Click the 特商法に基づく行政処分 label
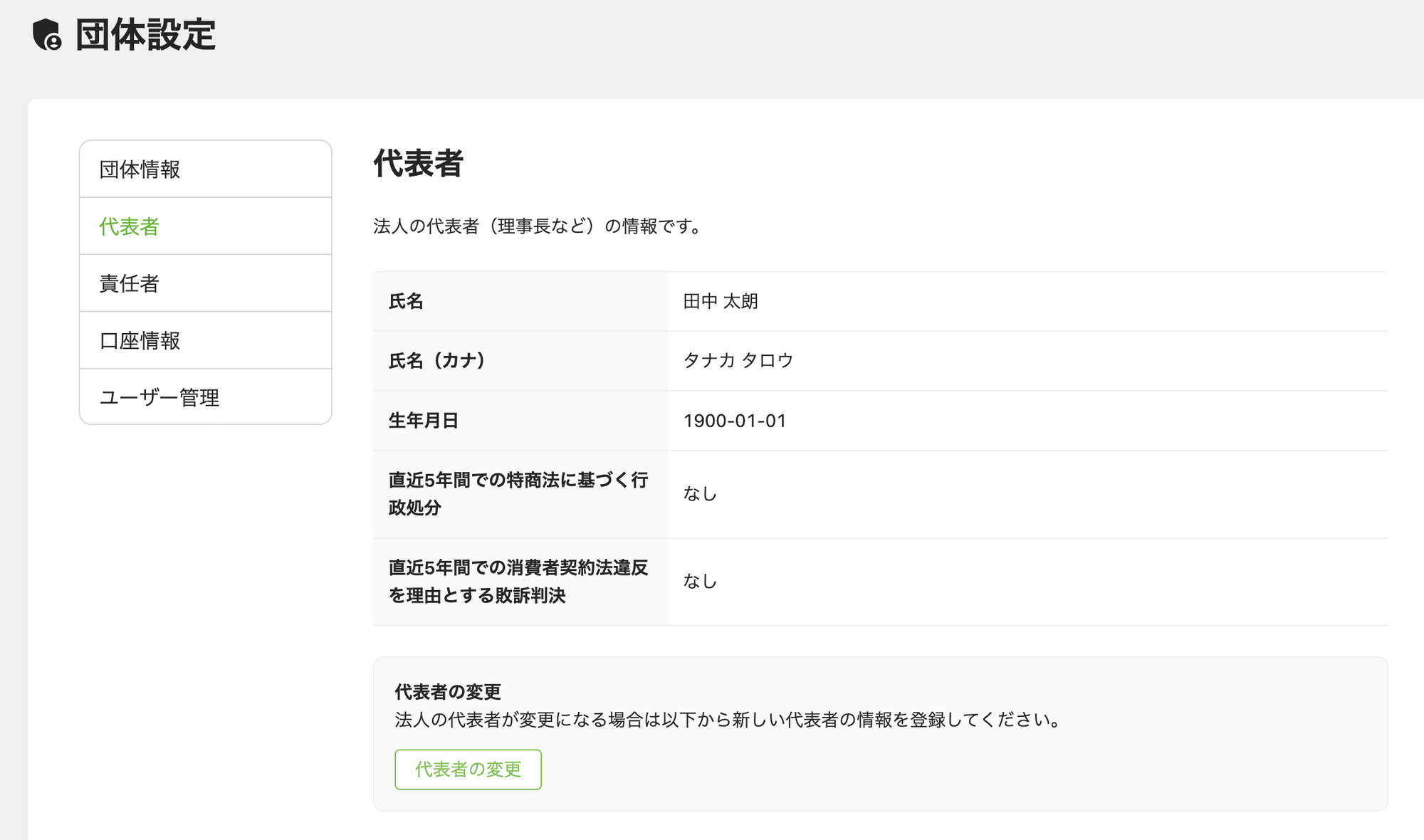 [x=518, y=493]
